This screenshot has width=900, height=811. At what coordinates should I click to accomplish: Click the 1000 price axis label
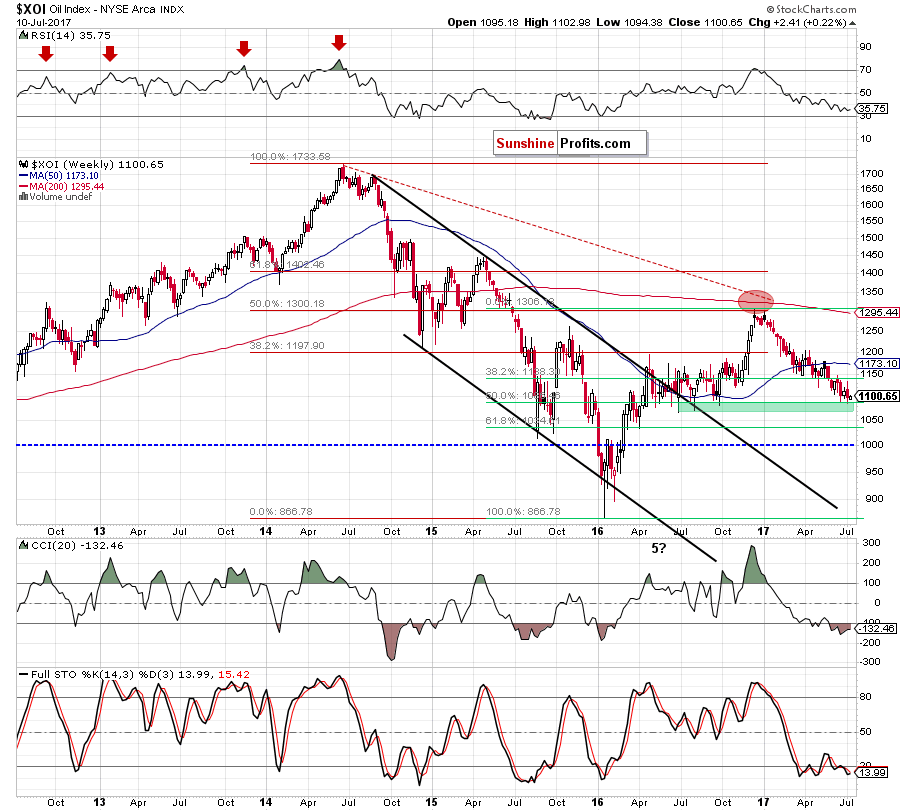(872, 445)
